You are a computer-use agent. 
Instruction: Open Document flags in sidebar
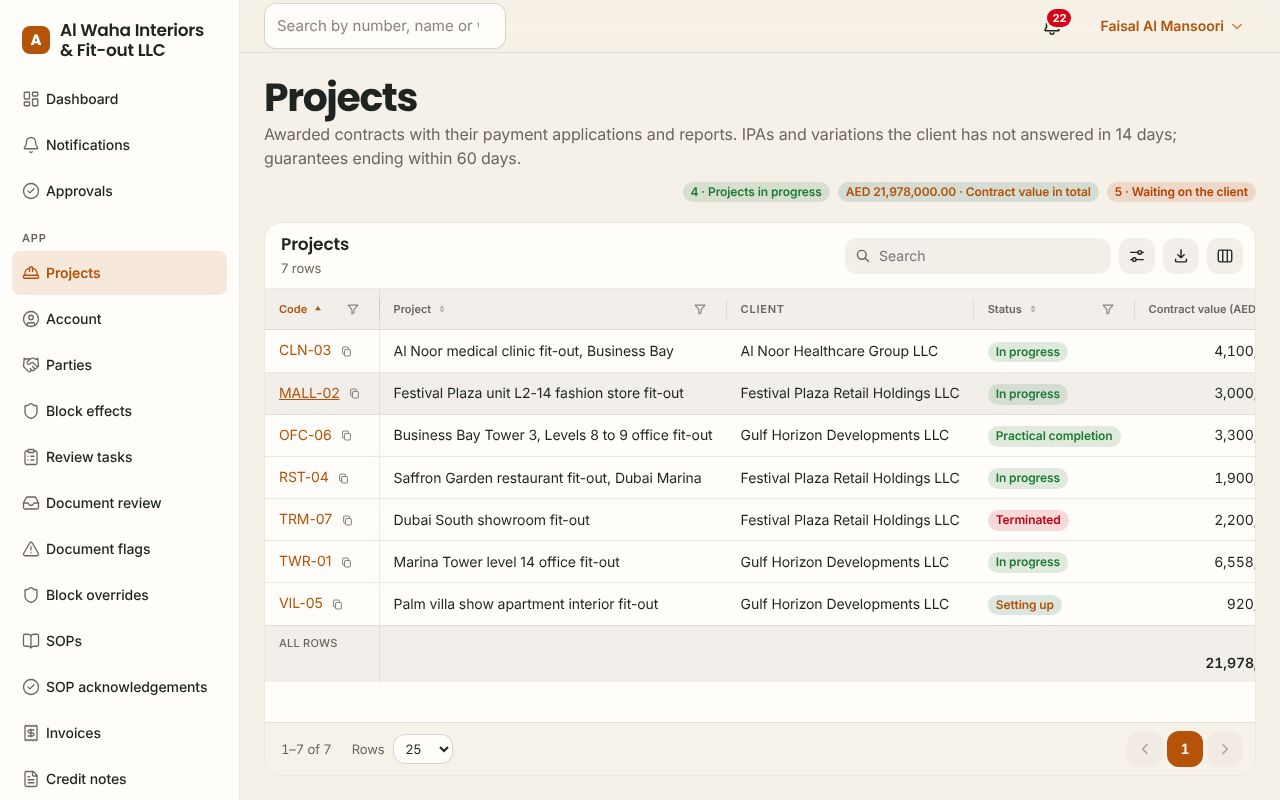point(120,549)
